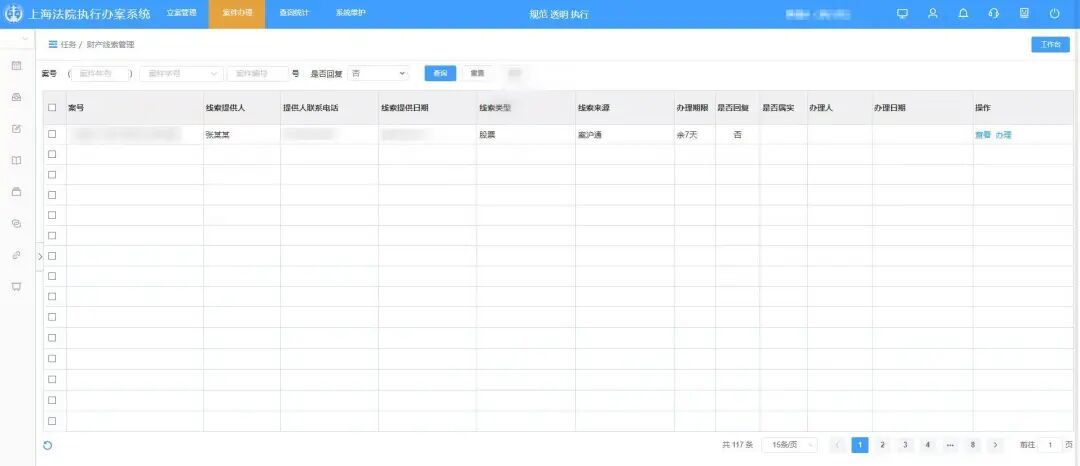This screenshot has height=466, width=1080.
Task: Open the monitor icon in top bar
Action: 902,14
